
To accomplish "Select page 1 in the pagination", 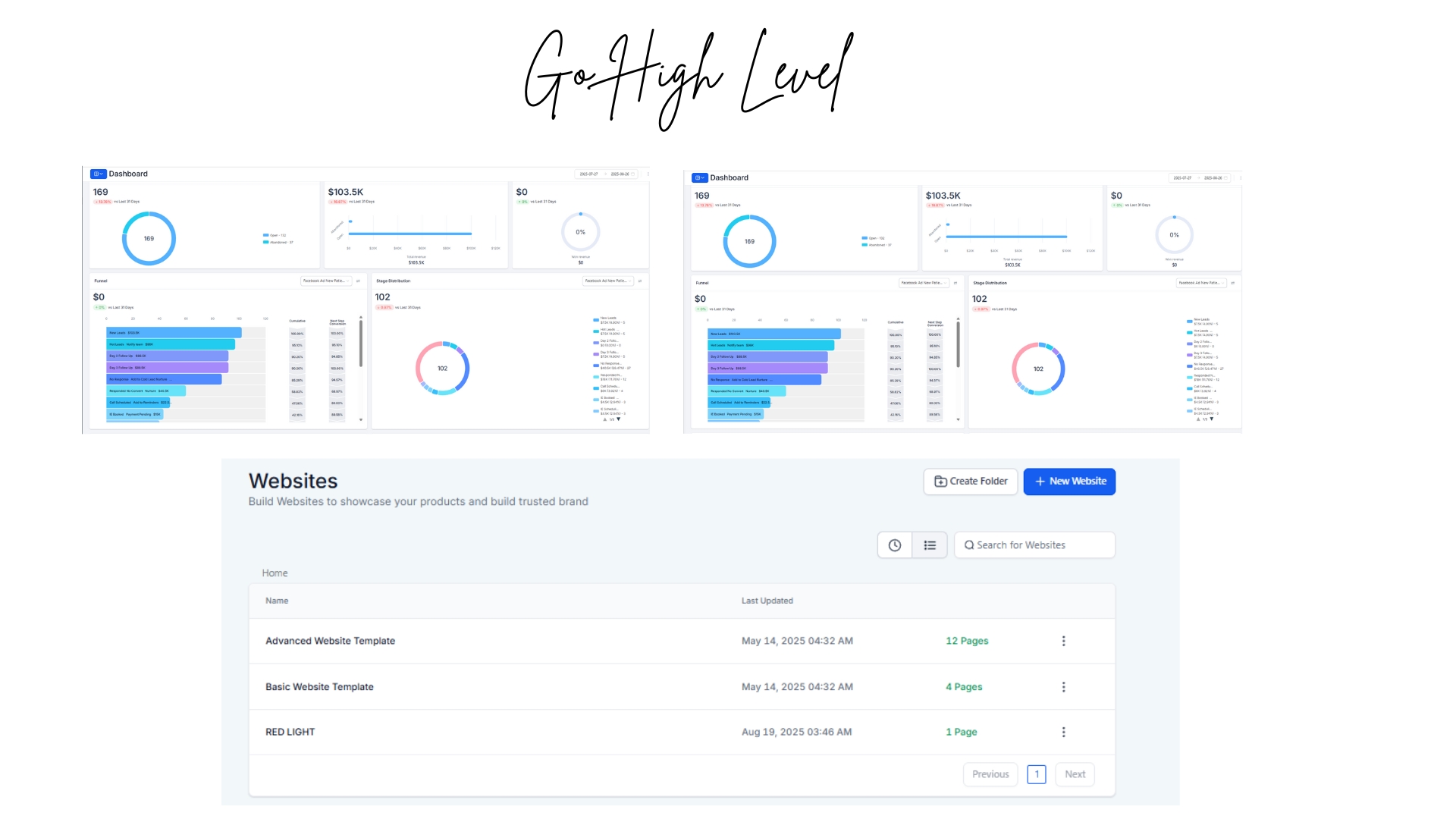I will pyautogui.click(x=1037, y=774).
